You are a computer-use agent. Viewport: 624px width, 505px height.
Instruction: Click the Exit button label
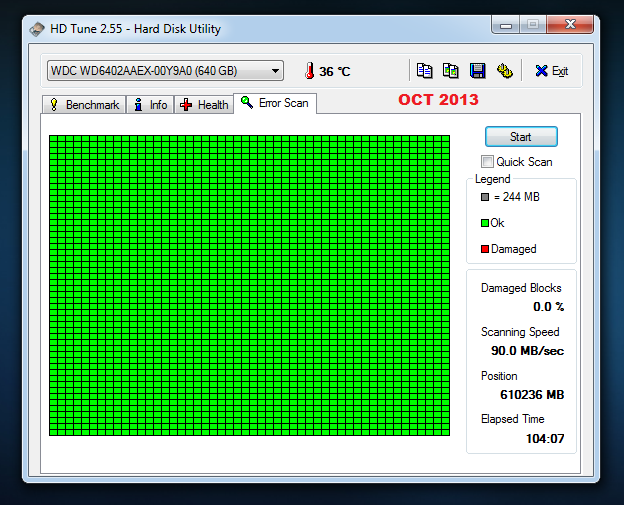coord(560,71)
